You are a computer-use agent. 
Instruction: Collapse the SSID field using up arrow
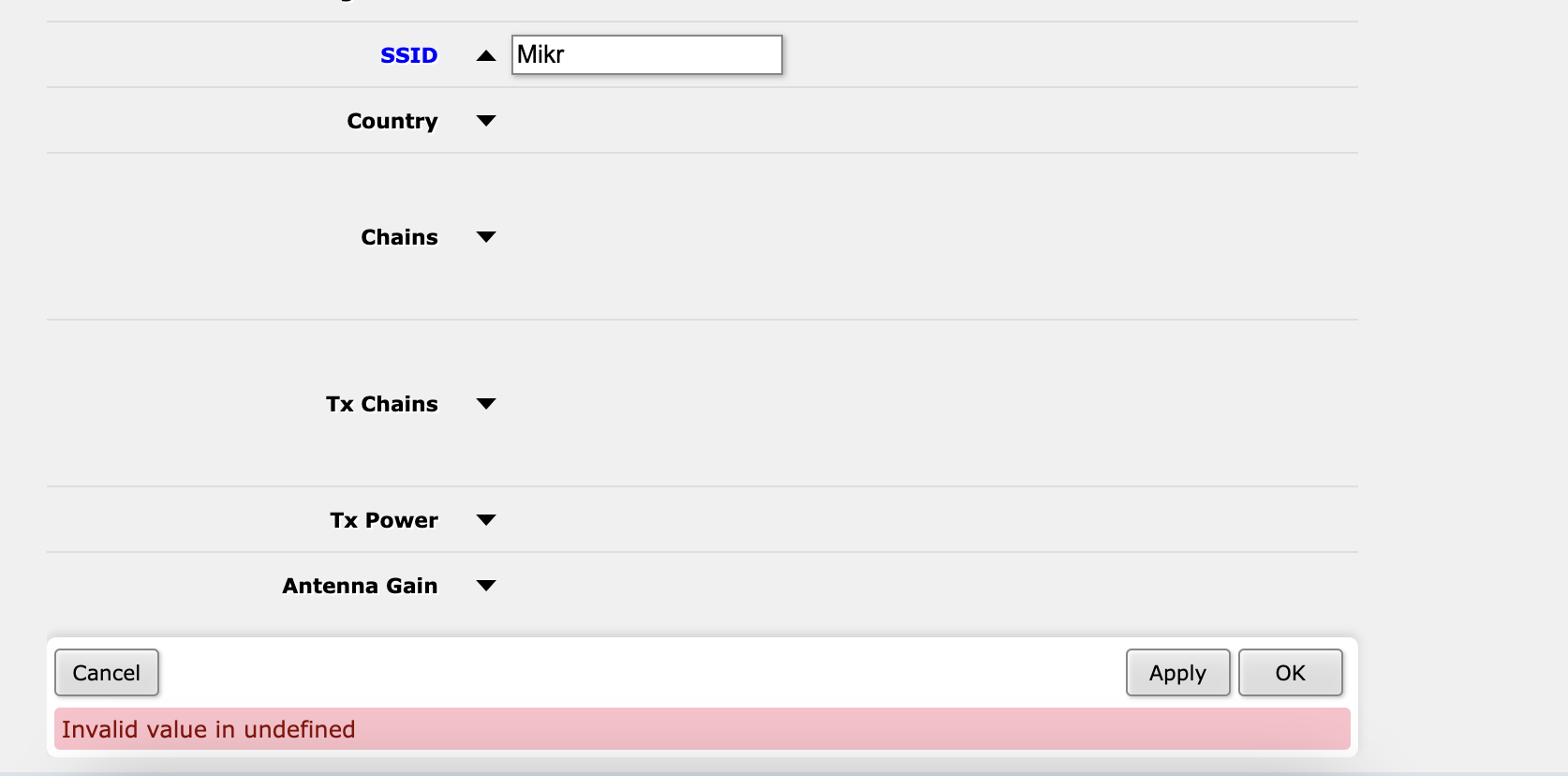tap(485, 55)
